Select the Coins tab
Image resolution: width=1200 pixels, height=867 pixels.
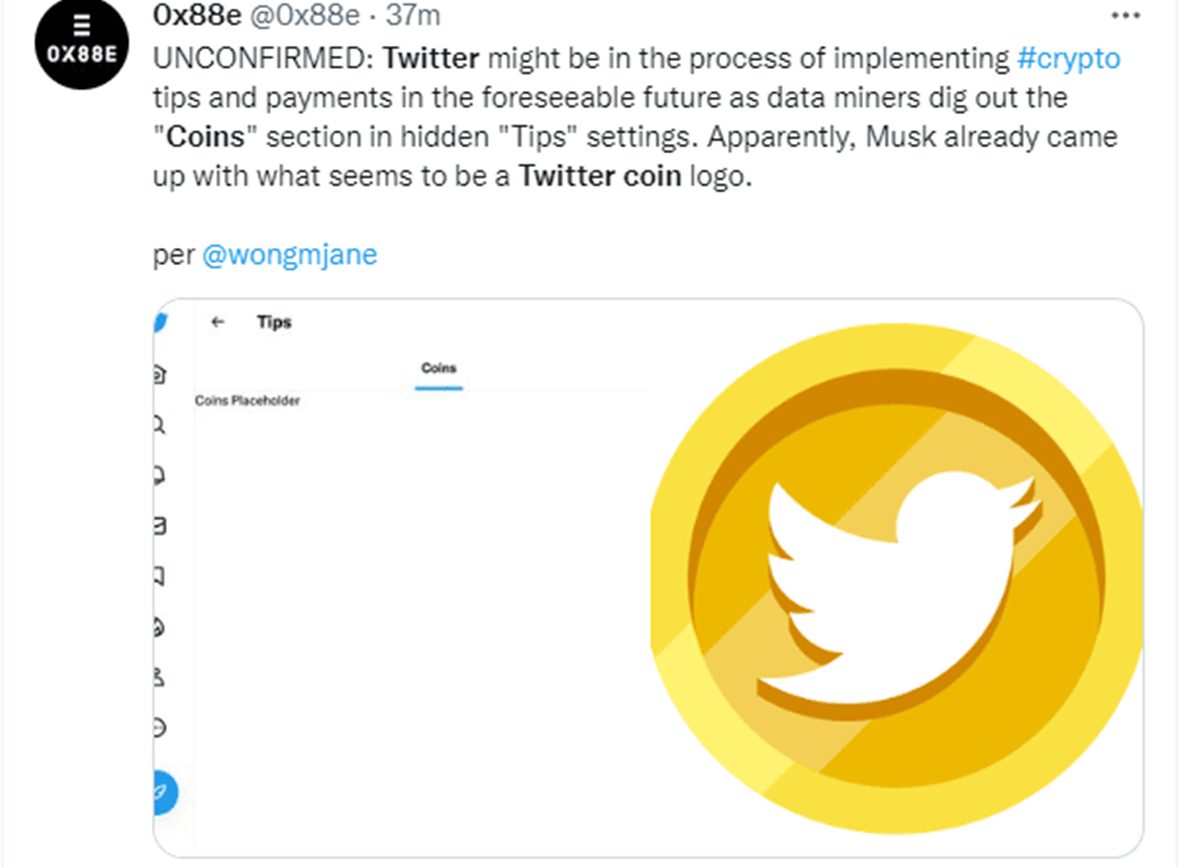439,369
